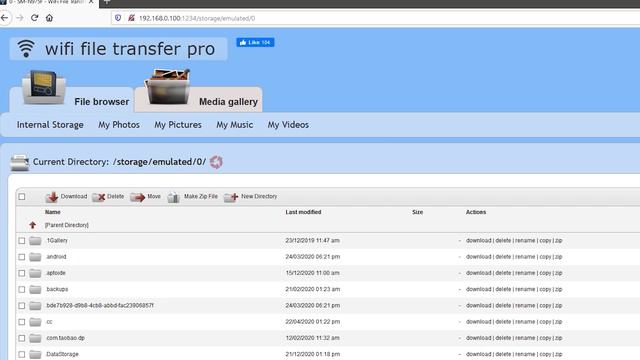640x360 pixels.
Task: Click the Size column header
Action: [418, 212]
